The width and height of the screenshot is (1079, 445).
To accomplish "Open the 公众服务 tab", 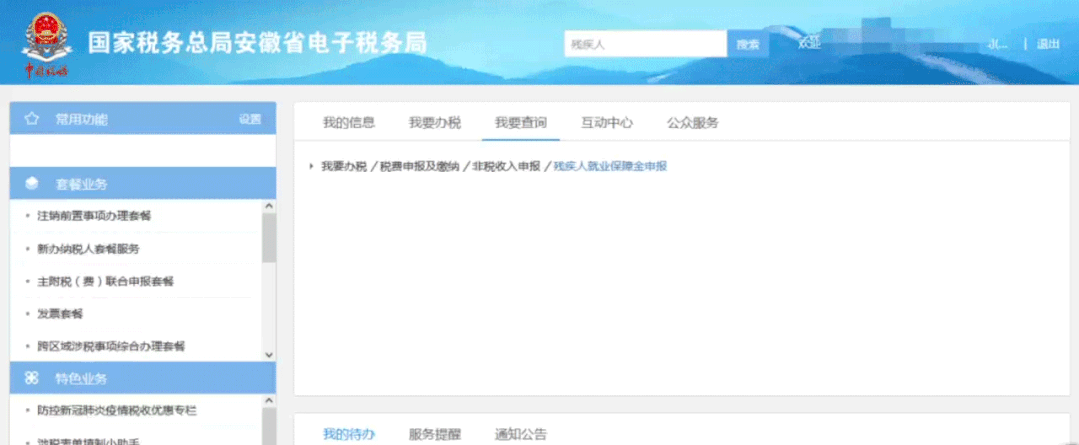I will click(693, 123).
